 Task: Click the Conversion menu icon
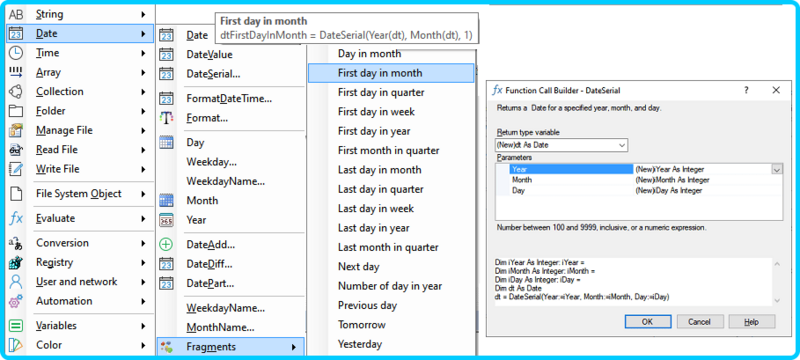pyautogui.click(x=16, y=243)
